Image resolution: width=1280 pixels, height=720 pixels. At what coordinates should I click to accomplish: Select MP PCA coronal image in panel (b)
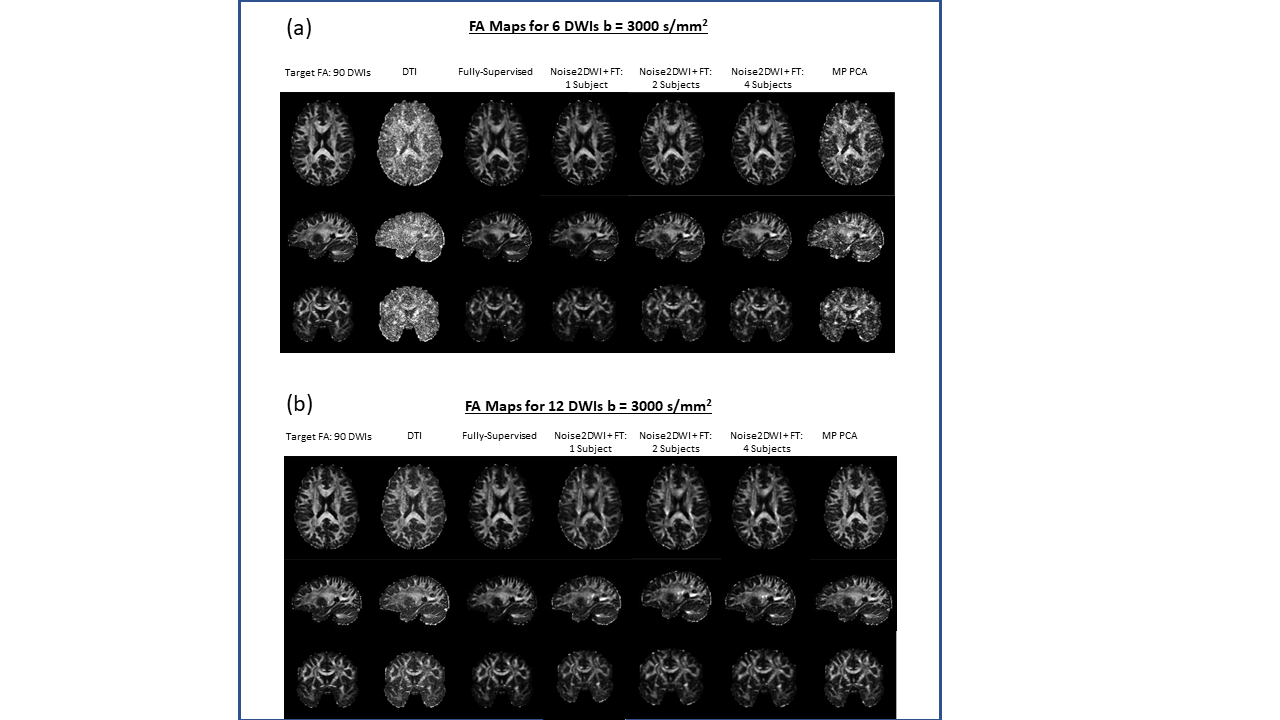(x=853, y=678)
